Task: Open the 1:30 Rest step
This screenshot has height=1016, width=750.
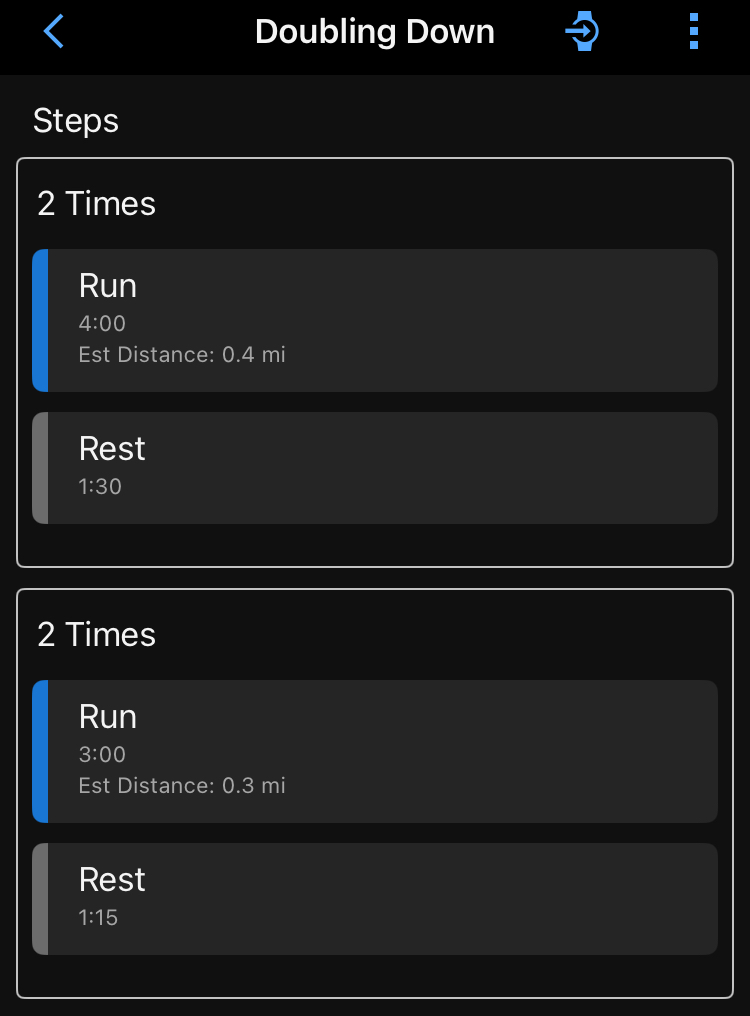Action: 380,468
